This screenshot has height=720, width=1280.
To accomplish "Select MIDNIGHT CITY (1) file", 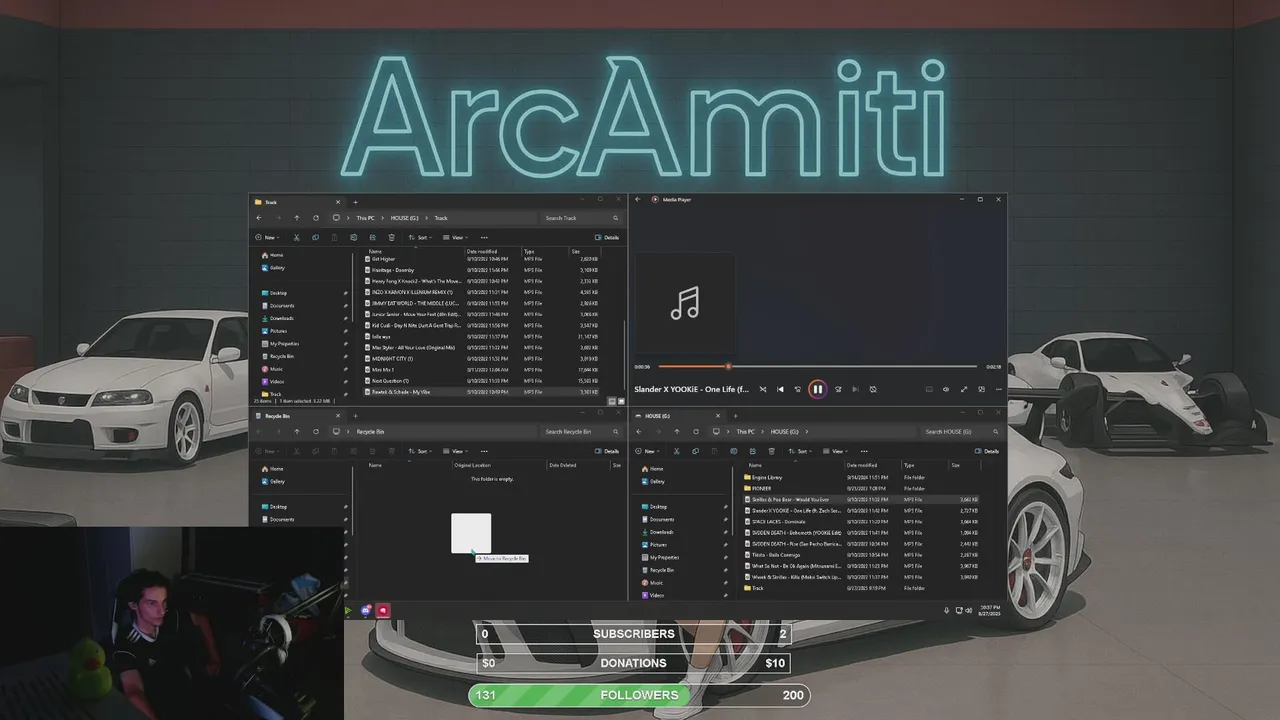I will (x=482, y=359).
